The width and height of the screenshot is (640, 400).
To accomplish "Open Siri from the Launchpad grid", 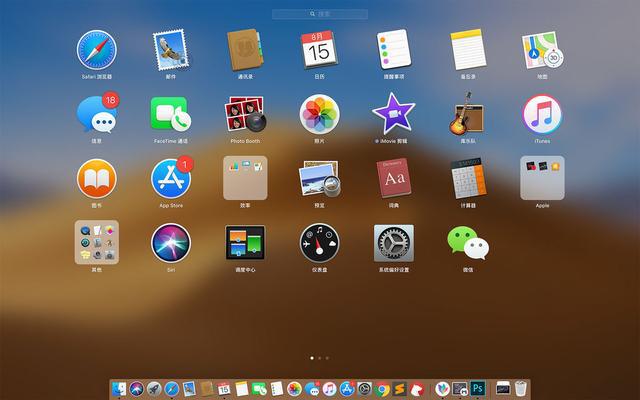I will 171,243.
